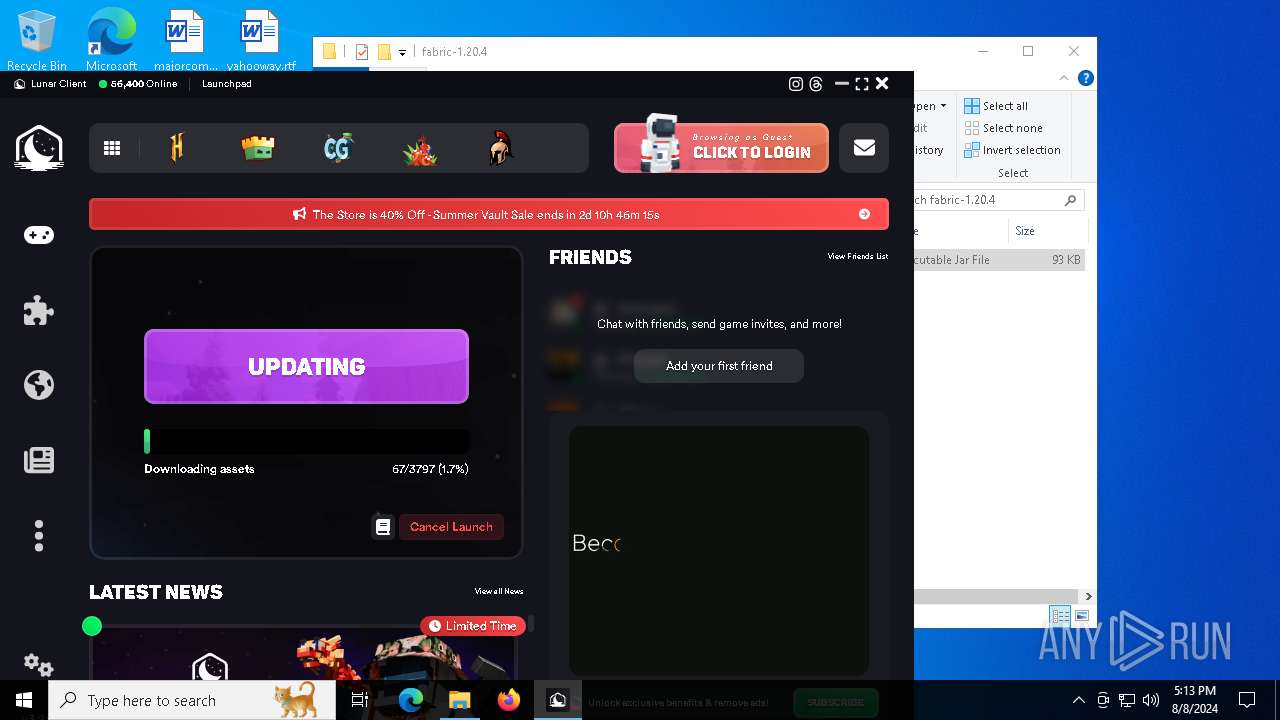Open the newspaper news section

39,460
